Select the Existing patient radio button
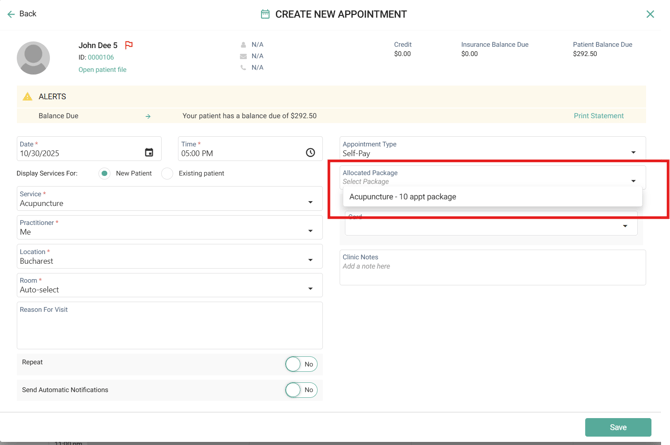Screen dimensions: 670x445 pos(167,174)
